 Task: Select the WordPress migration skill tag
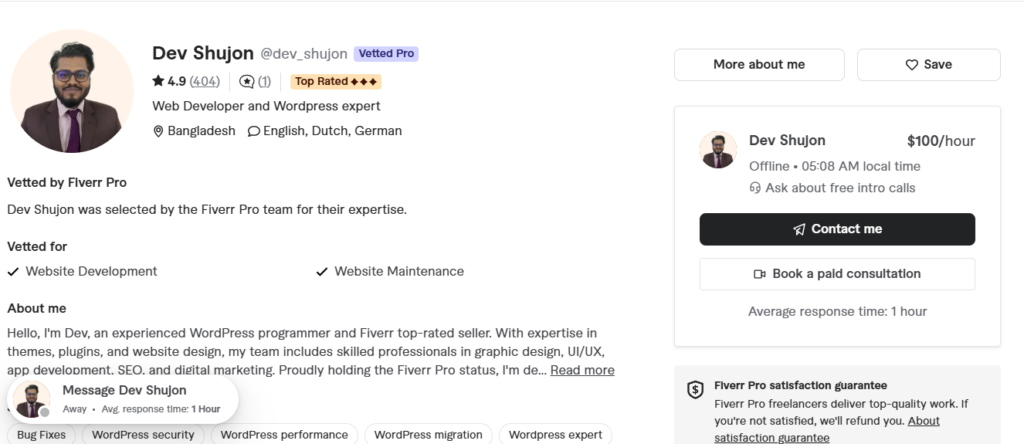coord(428,435)
